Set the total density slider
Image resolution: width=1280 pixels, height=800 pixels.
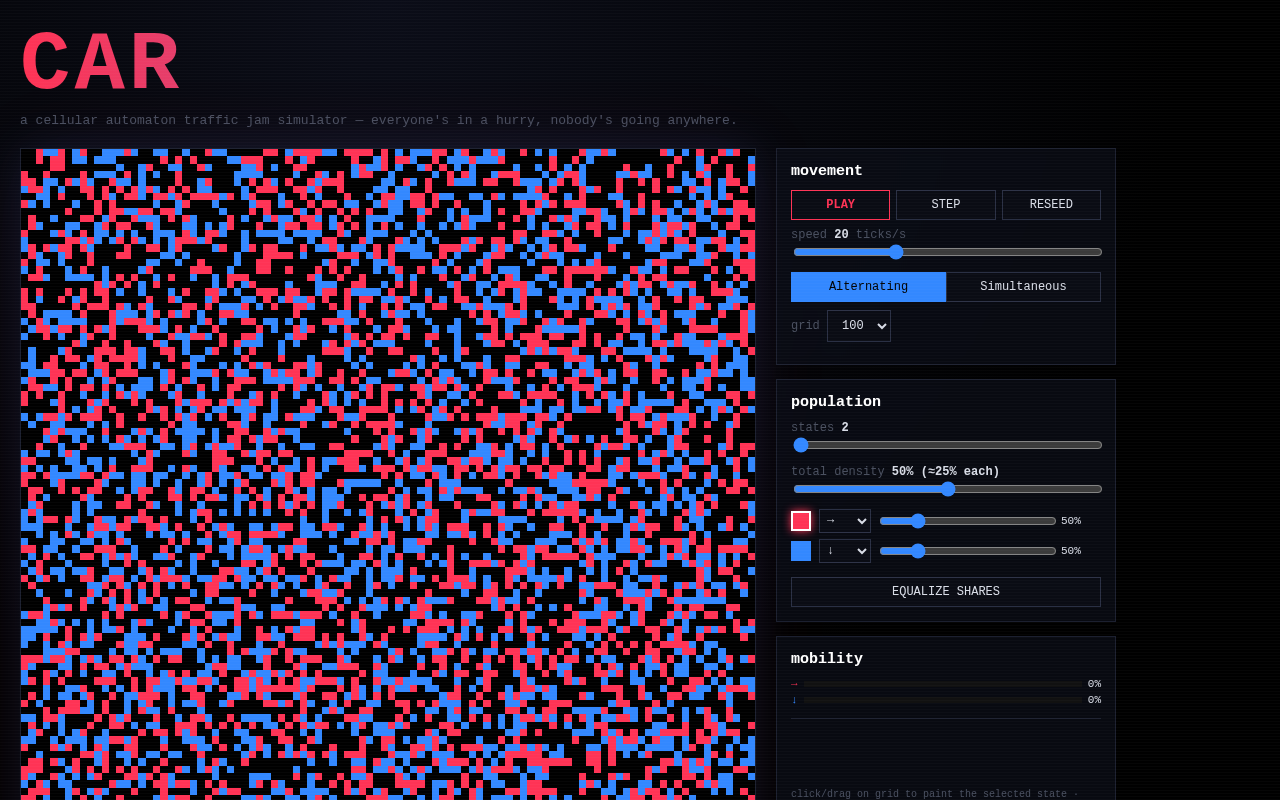[946, 489]
